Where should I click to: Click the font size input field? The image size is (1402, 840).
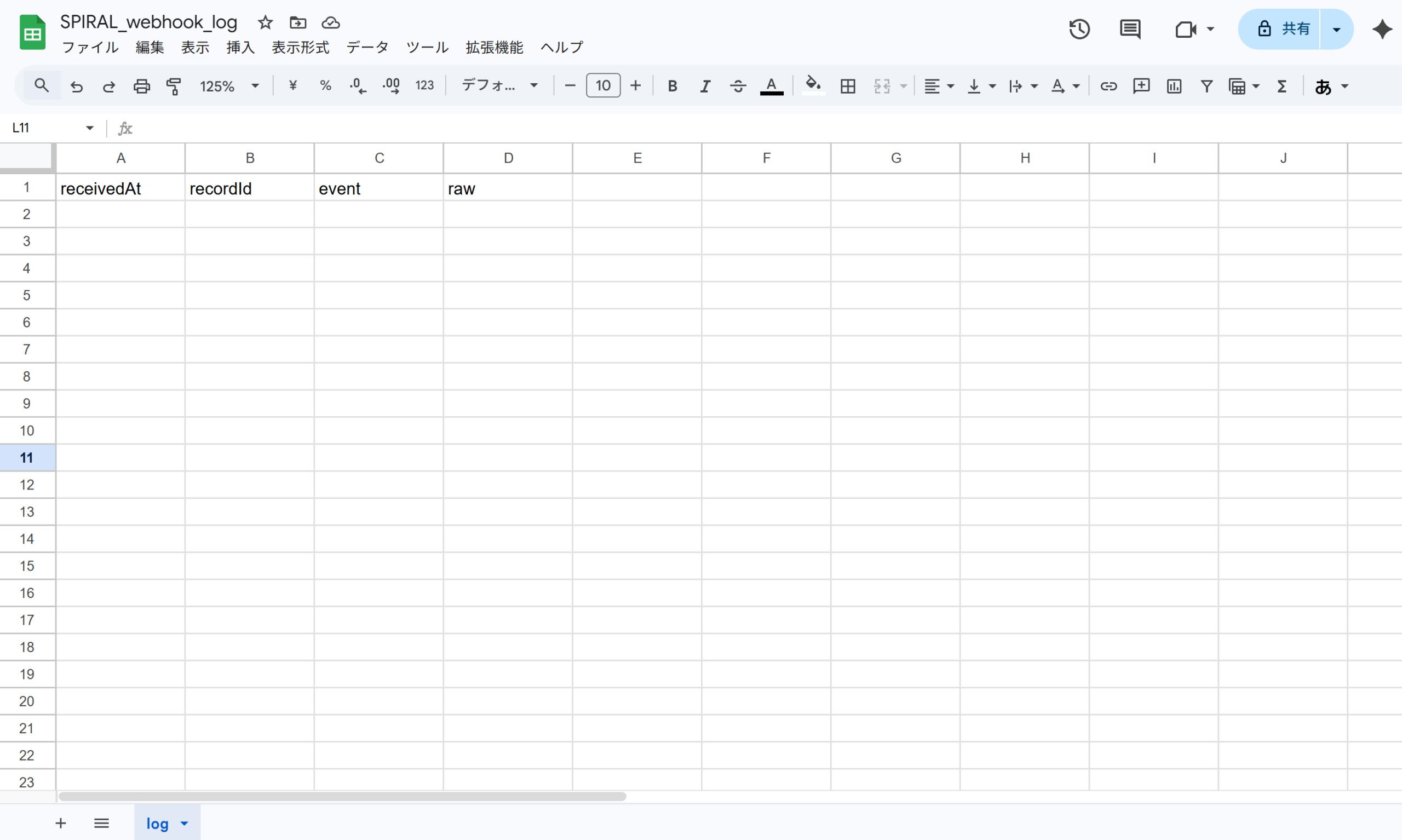(603, 86)
